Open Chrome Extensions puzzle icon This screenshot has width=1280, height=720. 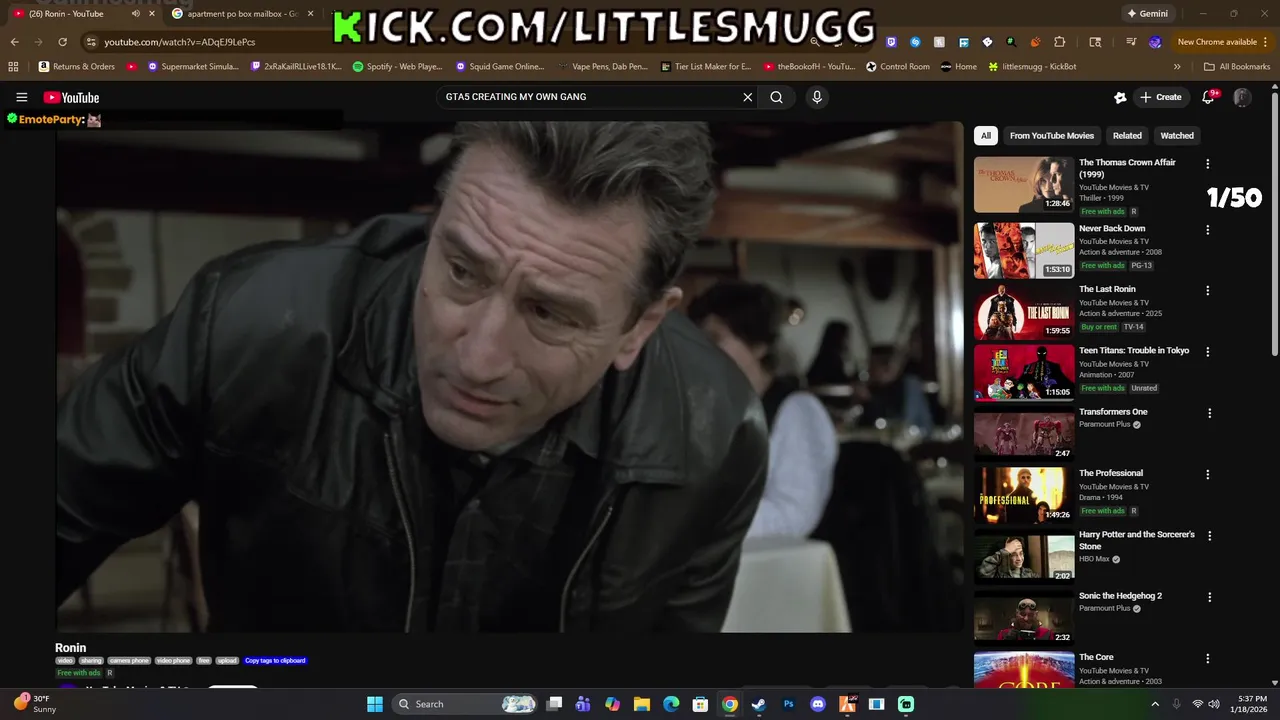point(1060,42)
